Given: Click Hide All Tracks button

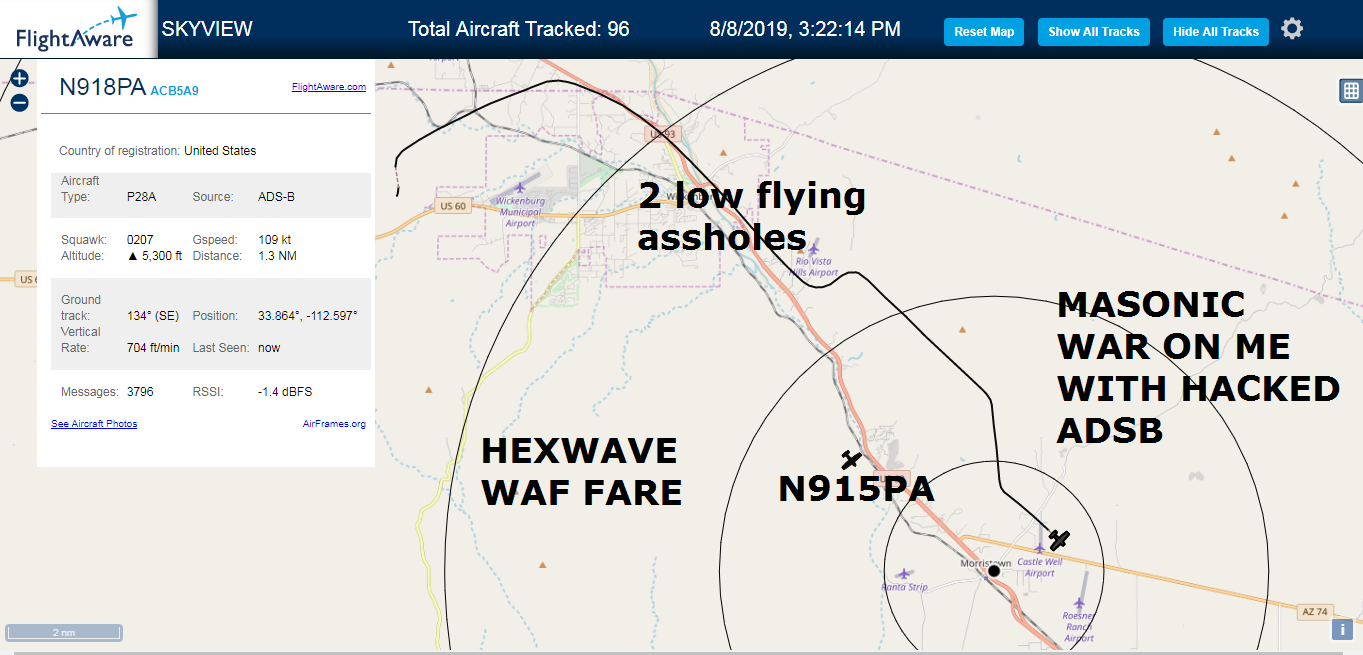Looking at the screenshot, I should point(1216,32).
